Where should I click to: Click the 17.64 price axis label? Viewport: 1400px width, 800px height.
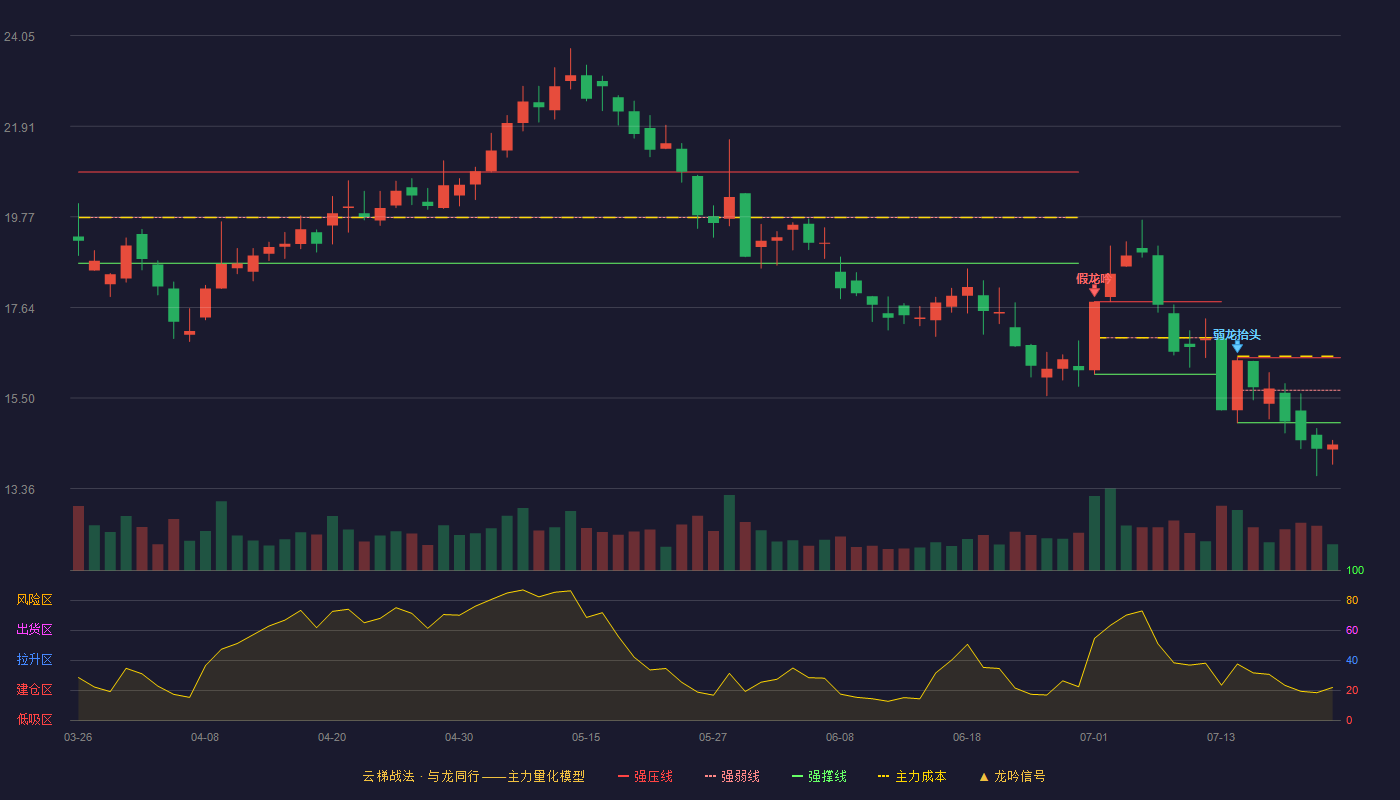point(19,309)
